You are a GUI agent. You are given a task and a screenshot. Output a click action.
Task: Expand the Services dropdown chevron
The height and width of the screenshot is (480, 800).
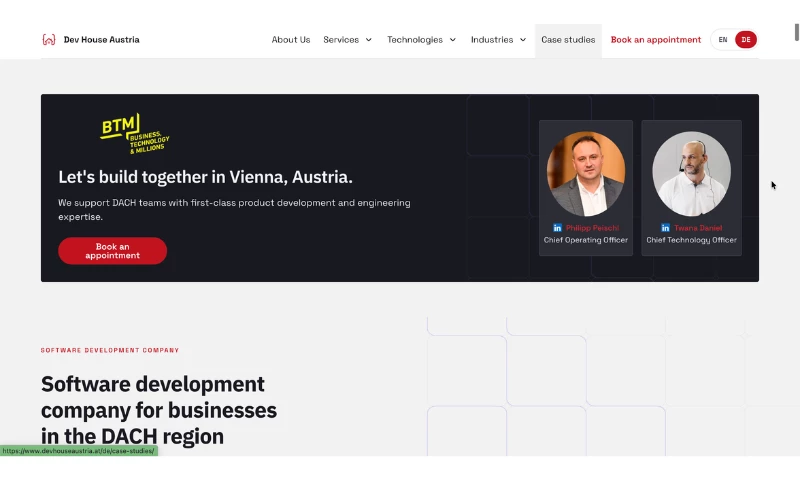pos(368,40)
